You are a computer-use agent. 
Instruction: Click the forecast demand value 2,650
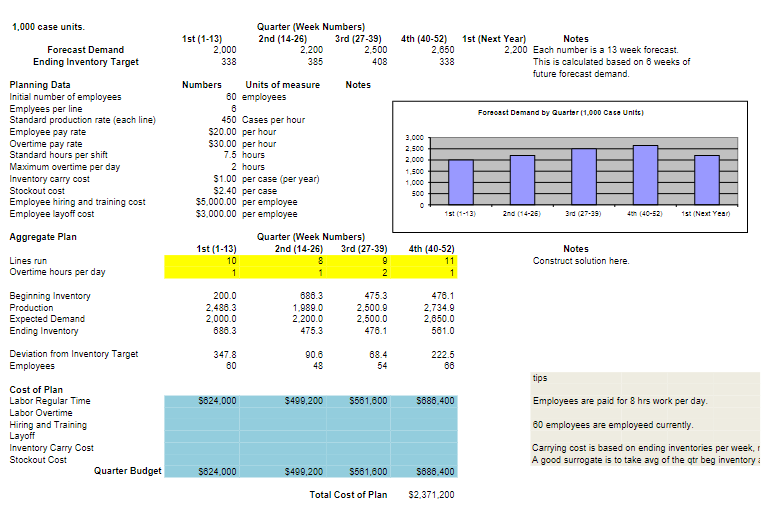(443, 50)
